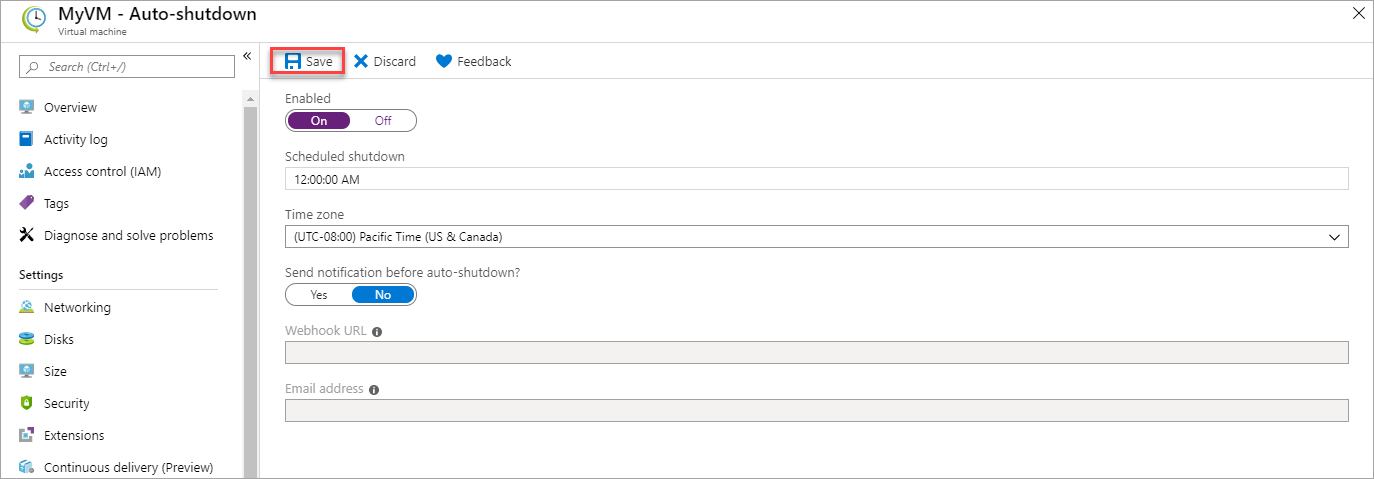Click the Access control (IAM) icon
This screenshot has height=479, width=1374.
click(x=27, y=171)
